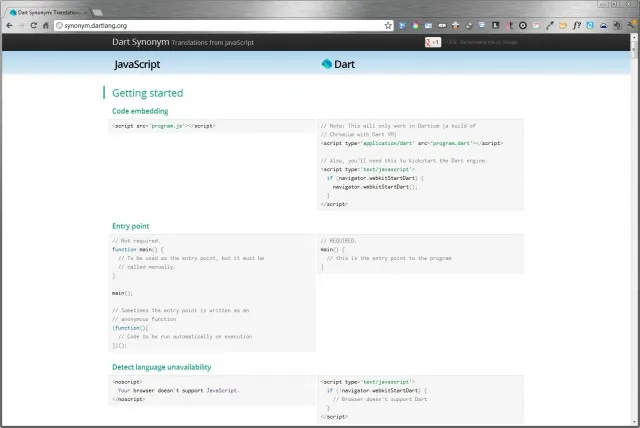Viewport: 640px width, 428px height.
Task: Click the orange basket extension icon
Action: [x=563, y=25]
